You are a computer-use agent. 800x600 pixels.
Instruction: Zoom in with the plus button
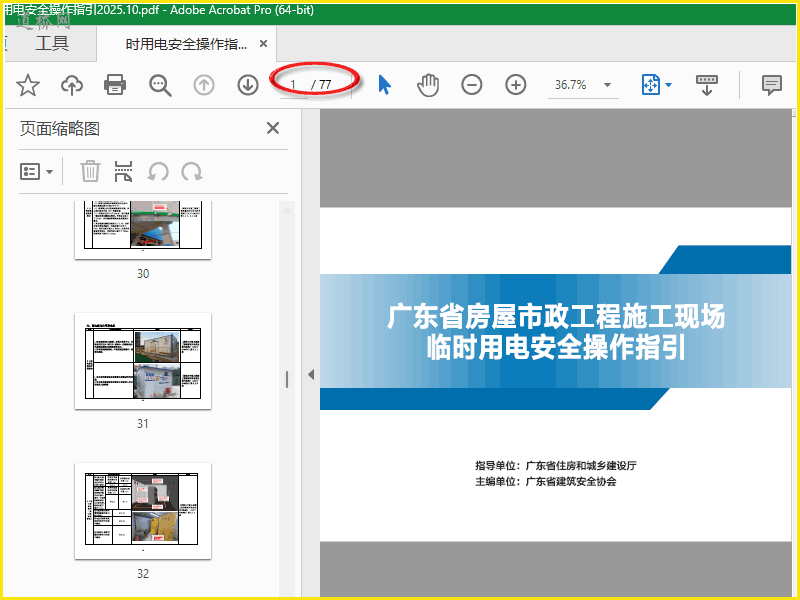tap(516, 85)
